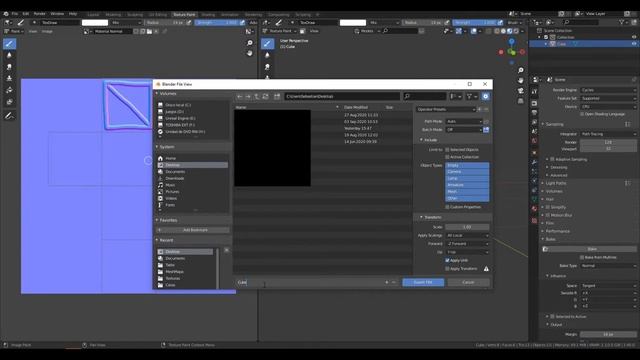Switch to Layout workspace tab
The height and width of the screenshot is (360, 640).
[x=93, y=15]
